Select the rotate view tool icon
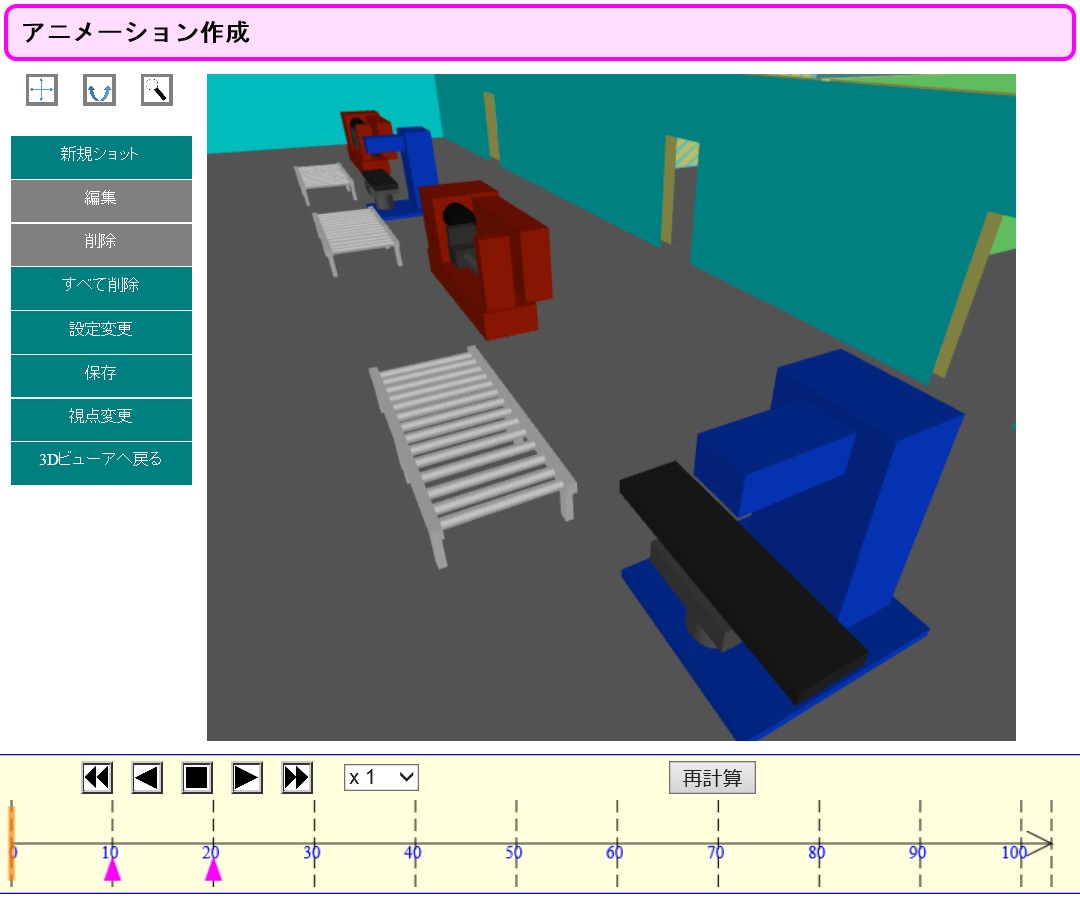 pos(99,90)
